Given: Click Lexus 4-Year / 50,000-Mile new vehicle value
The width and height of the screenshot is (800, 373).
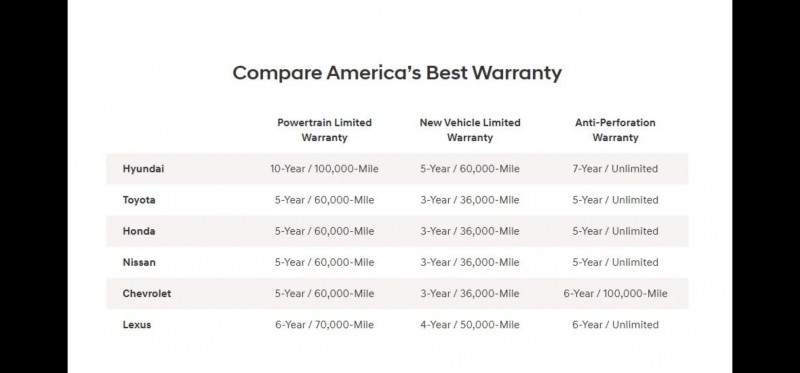Looking at the screenshot, I should [x=470, y=325].
